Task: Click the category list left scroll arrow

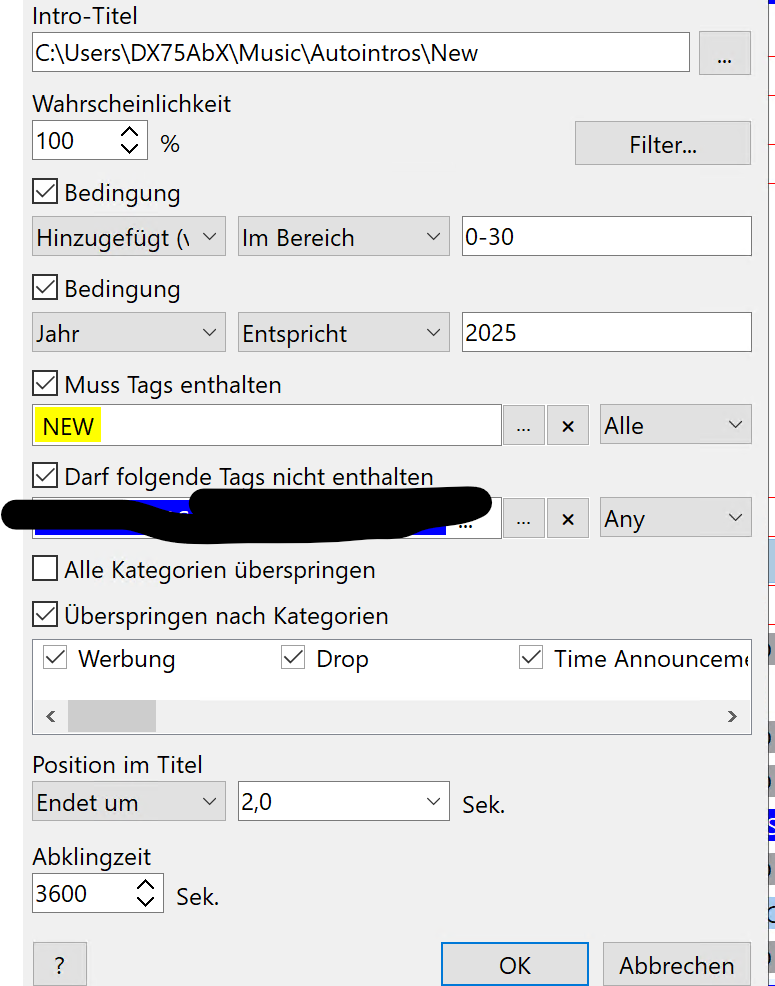Action: click(x=51, y=716)
